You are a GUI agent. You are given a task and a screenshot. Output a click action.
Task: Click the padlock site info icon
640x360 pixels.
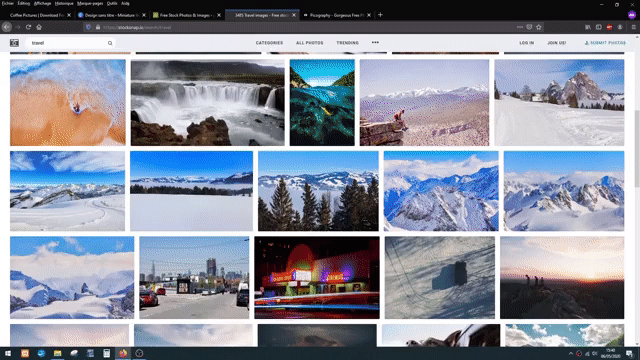(x=98, y=27)
